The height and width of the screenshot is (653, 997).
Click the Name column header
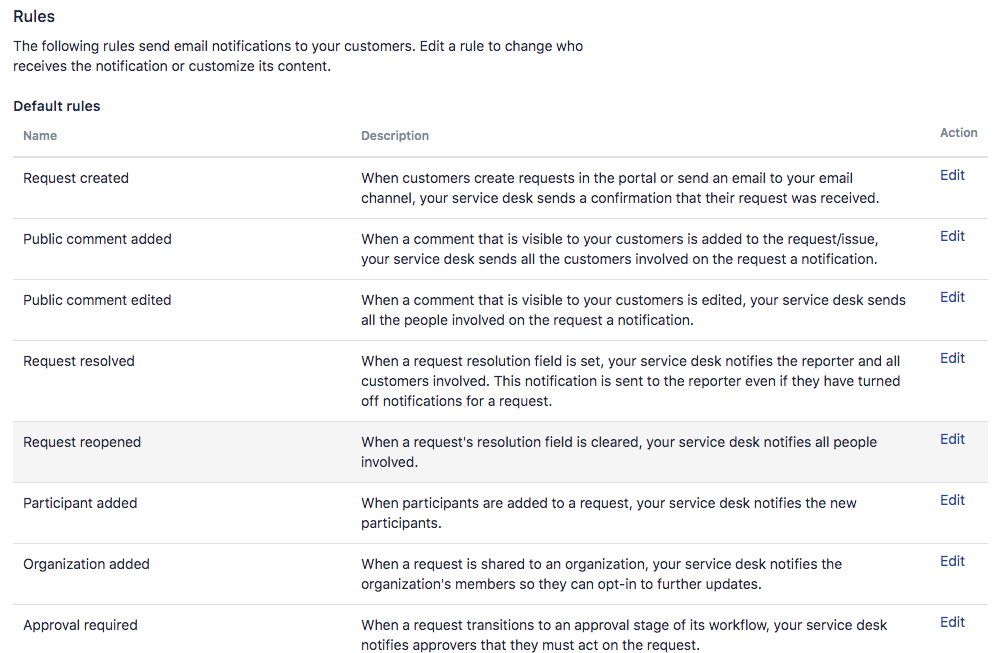coord(40,135)
